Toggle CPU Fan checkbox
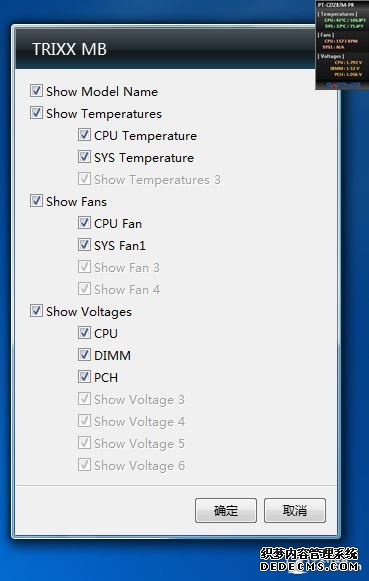The image size is (369, 581). (x=84, y=223)
